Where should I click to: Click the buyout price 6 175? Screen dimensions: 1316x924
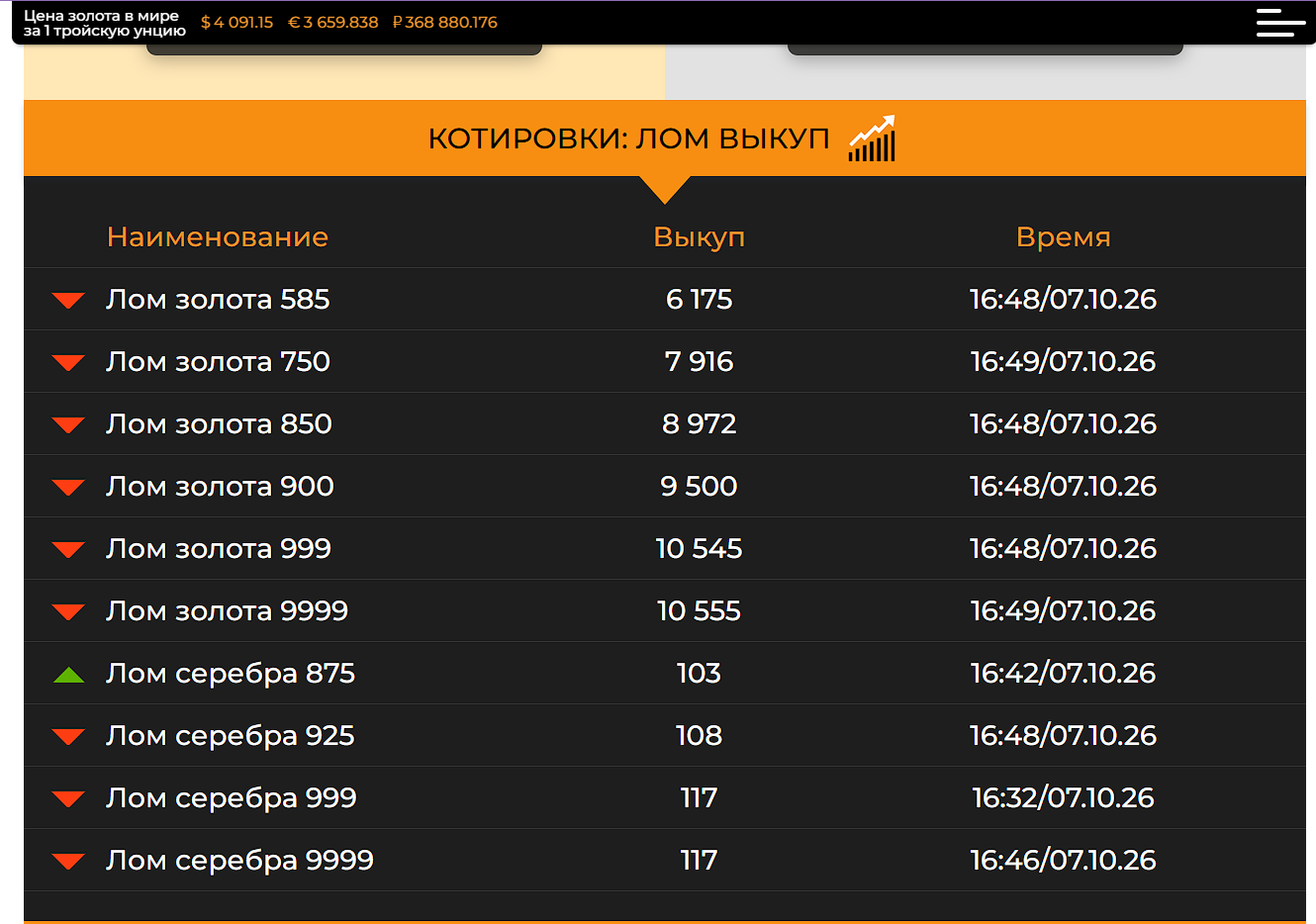[700, 300]
